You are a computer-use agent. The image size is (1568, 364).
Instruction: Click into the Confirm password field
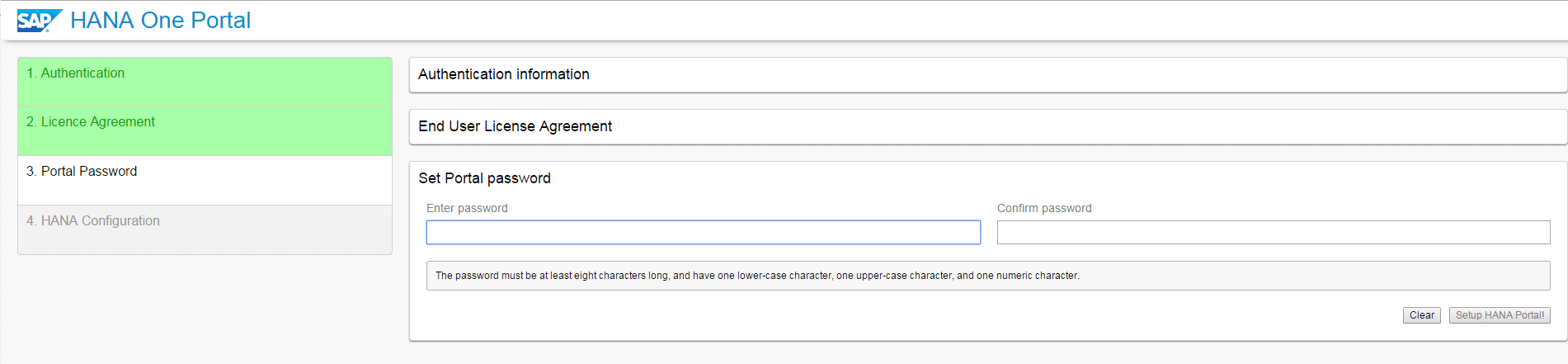[x=1273, y=233]
